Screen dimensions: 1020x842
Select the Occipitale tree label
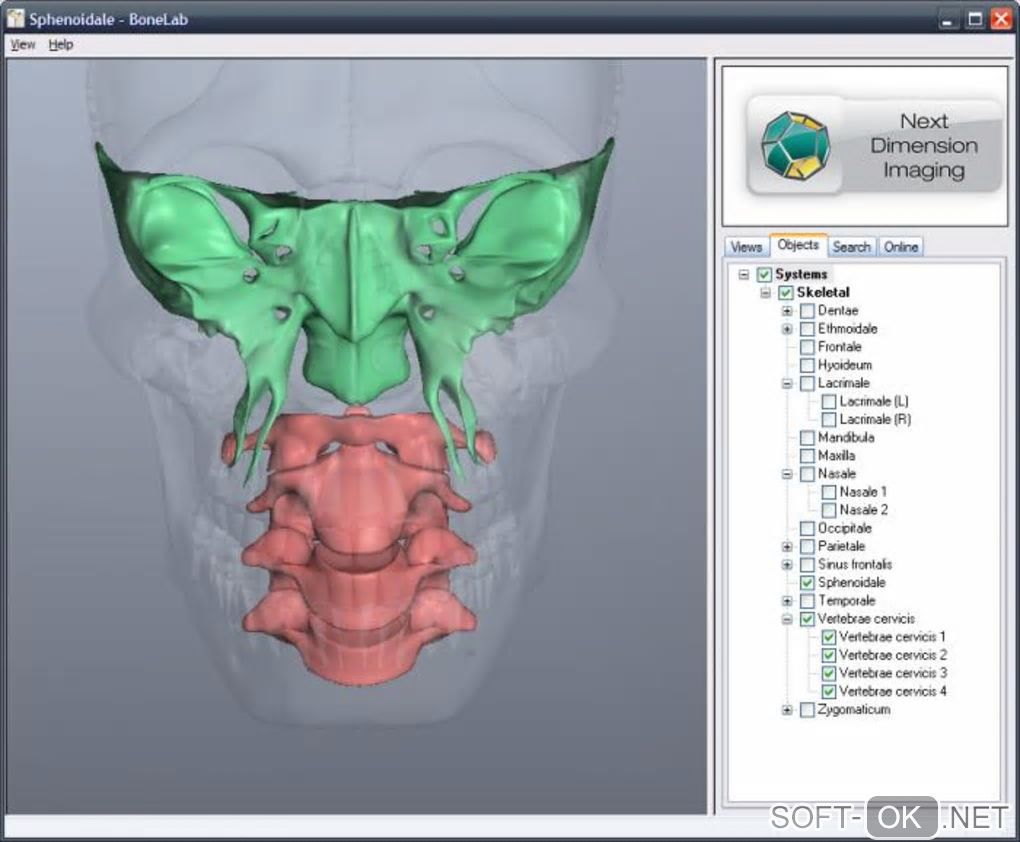844,528
